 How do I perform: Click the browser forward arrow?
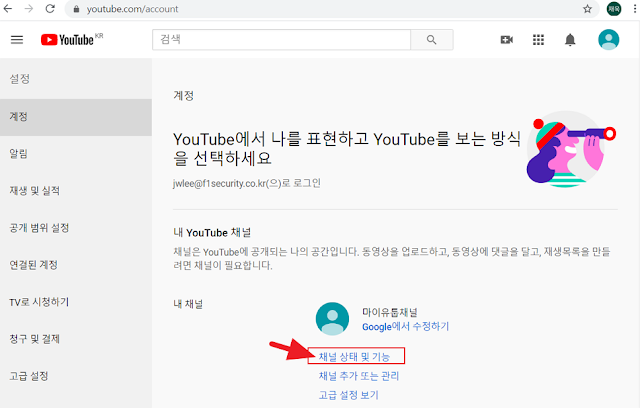[29, 9]
